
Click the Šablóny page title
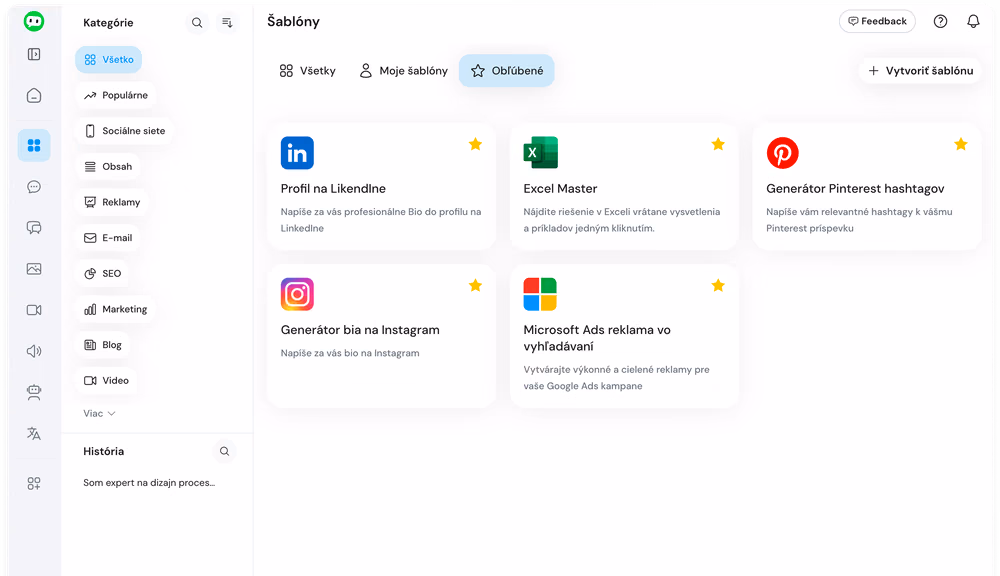293,21
